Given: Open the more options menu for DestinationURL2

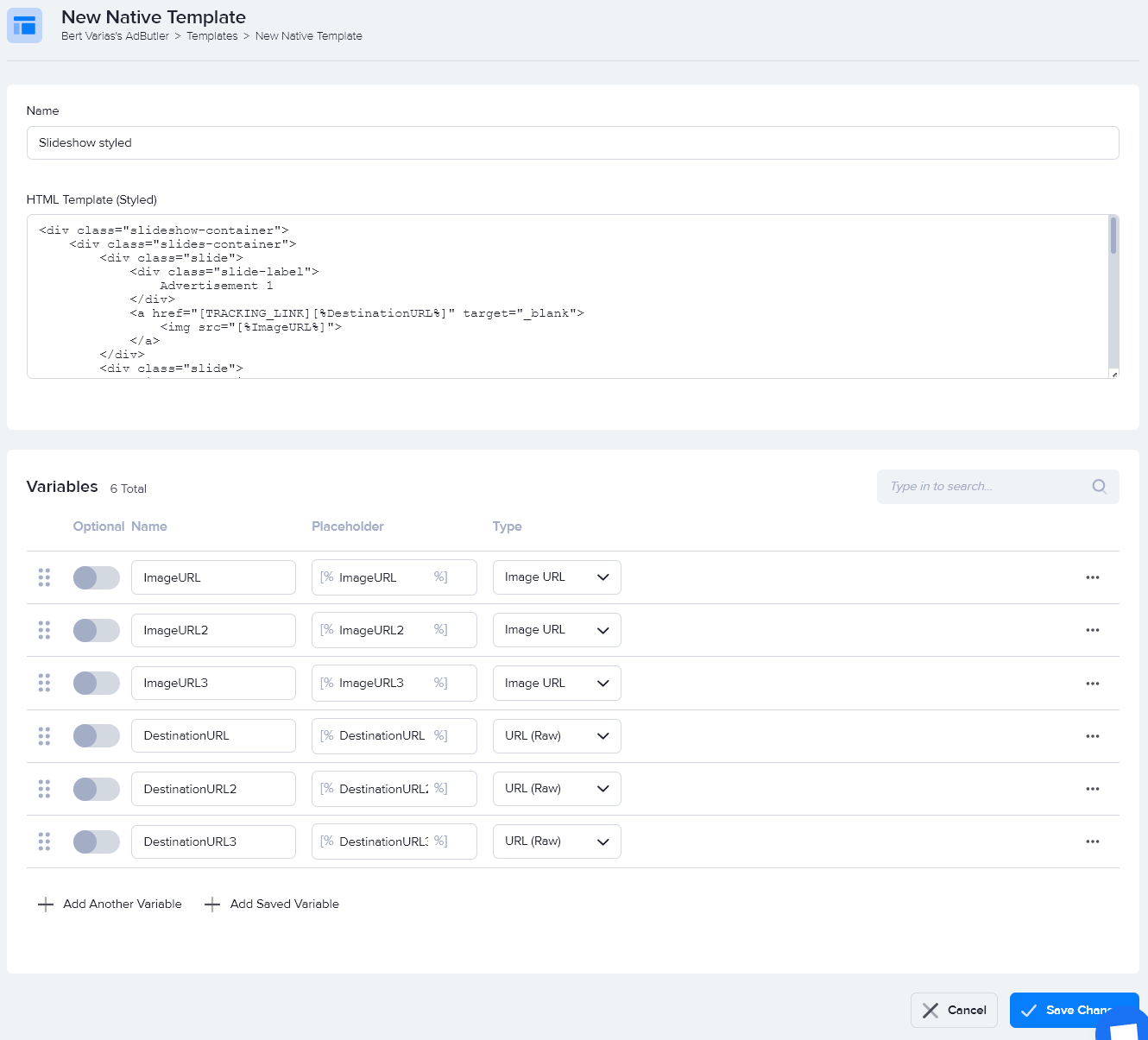Looking at the screenshot, I should (x=1093, y=789).
